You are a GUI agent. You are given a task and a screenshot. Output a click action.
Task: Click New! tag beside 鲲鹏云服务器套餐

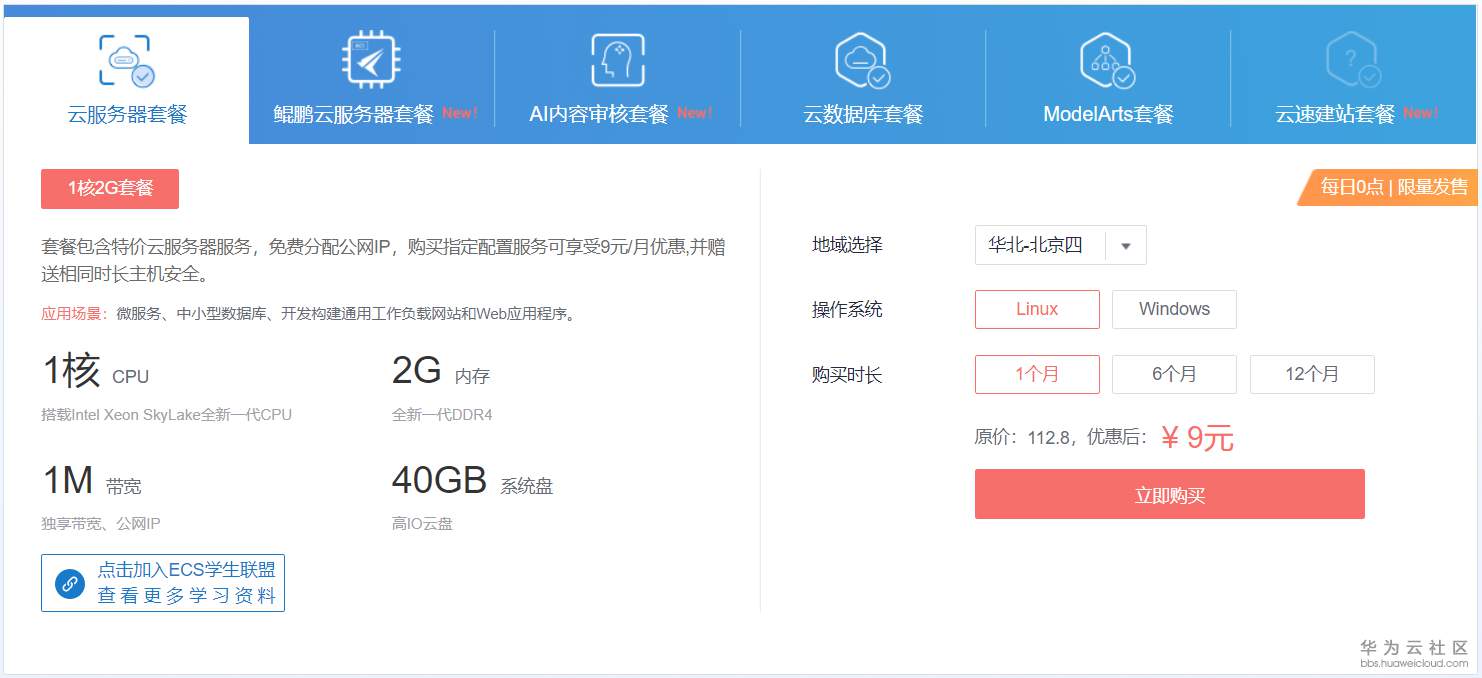click(x=459, y=113)
